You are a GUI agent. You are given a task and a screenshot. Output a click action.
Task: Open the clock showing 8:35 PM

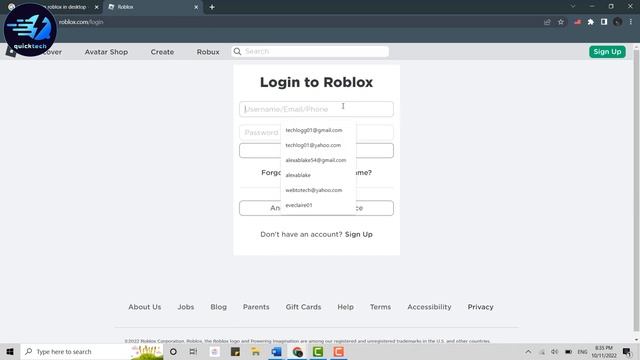(604, 351)
